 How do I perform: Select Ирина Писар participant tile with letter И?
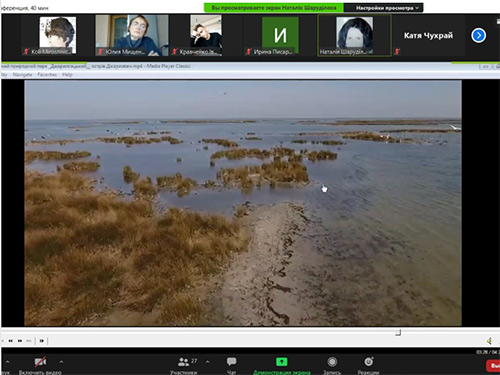tap(280, 35)
